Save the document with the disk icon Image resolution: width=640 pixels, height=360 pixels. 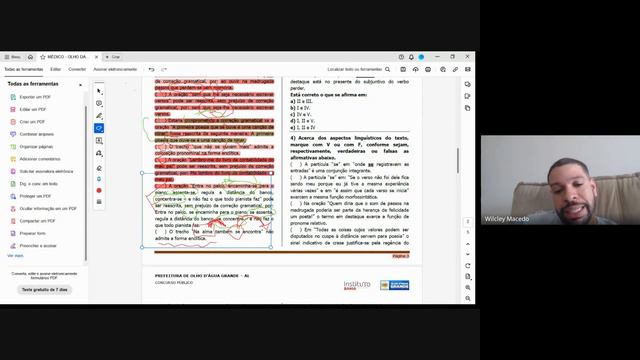[403, 69]
